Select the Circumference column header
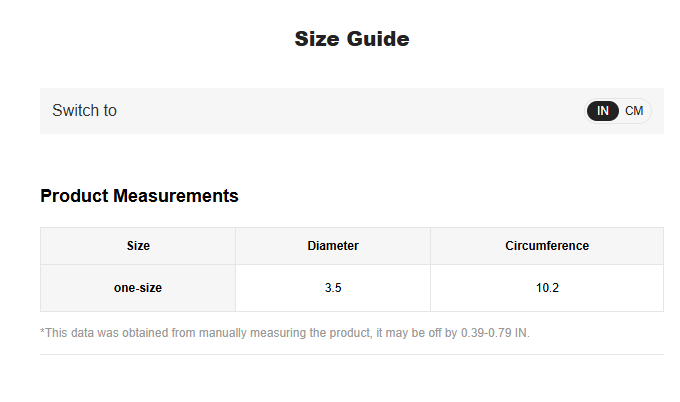The image size is (680, 402). coord(547,246)
